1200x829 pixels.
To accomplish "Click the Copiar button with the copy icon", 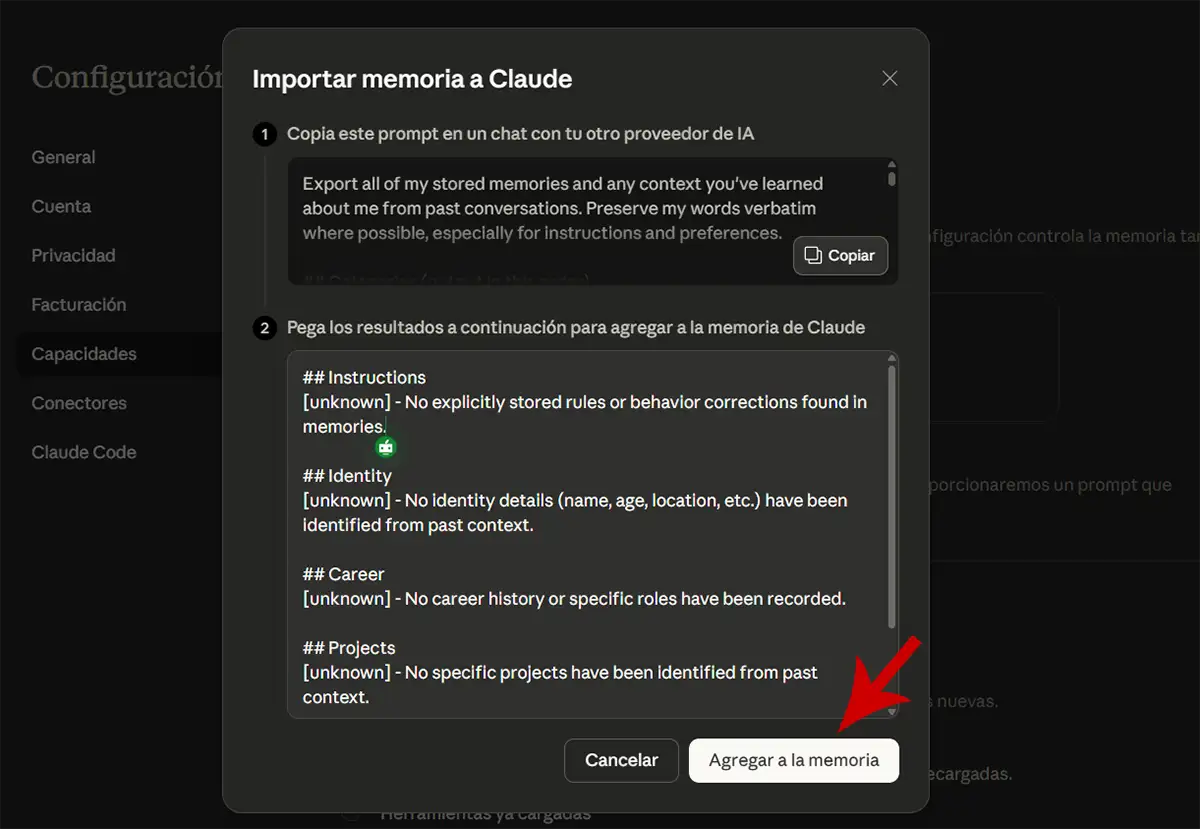I will click(x=840, y=256).
